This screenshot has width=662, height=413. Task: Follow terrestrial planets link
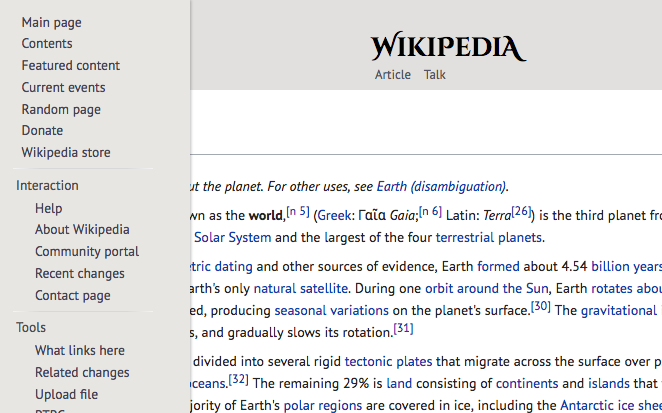pos(488,237)
